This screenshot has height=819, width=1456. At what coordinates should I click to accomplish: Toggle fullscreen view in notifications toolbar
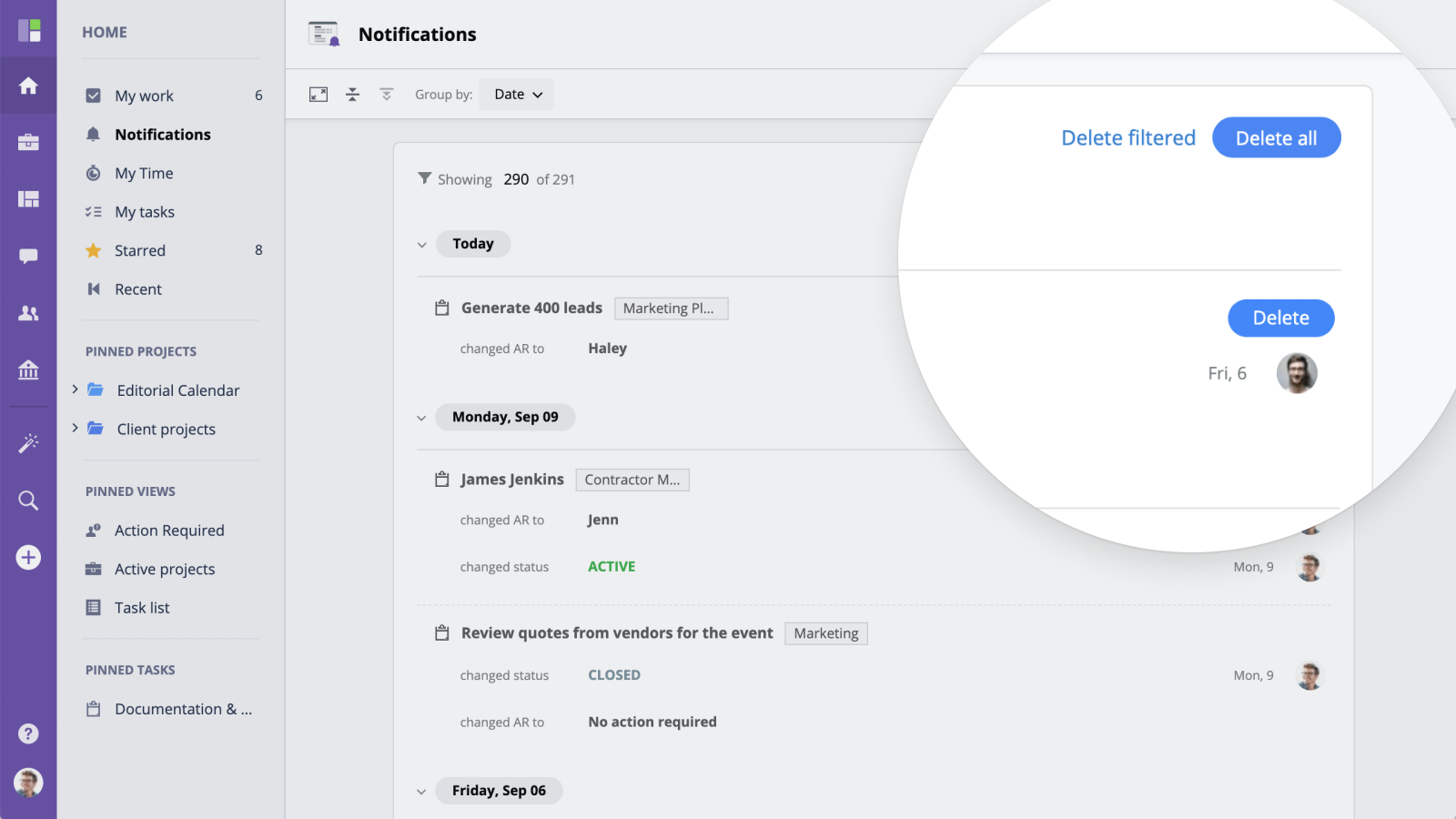[x=318, y=95]
